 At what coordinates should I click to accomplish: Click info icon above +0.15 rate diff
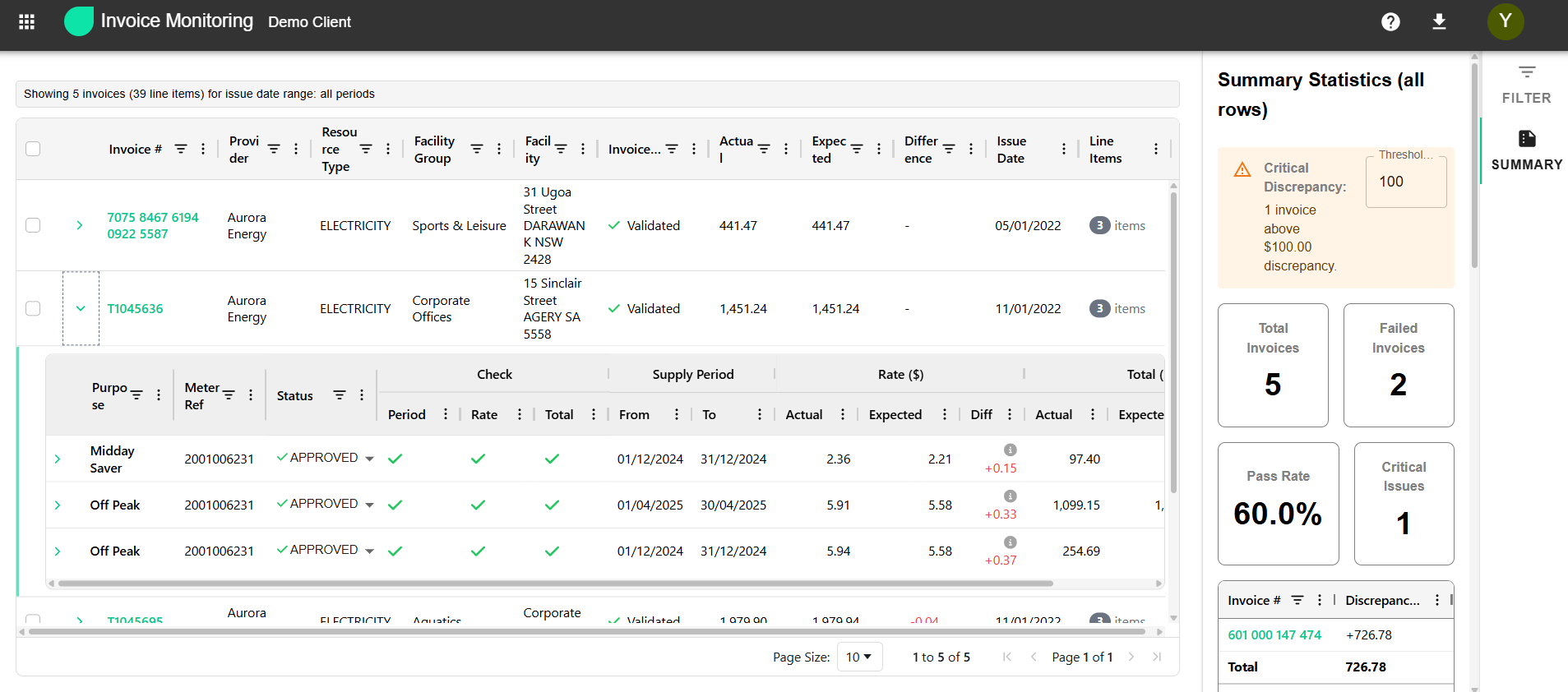[1010, 450]
